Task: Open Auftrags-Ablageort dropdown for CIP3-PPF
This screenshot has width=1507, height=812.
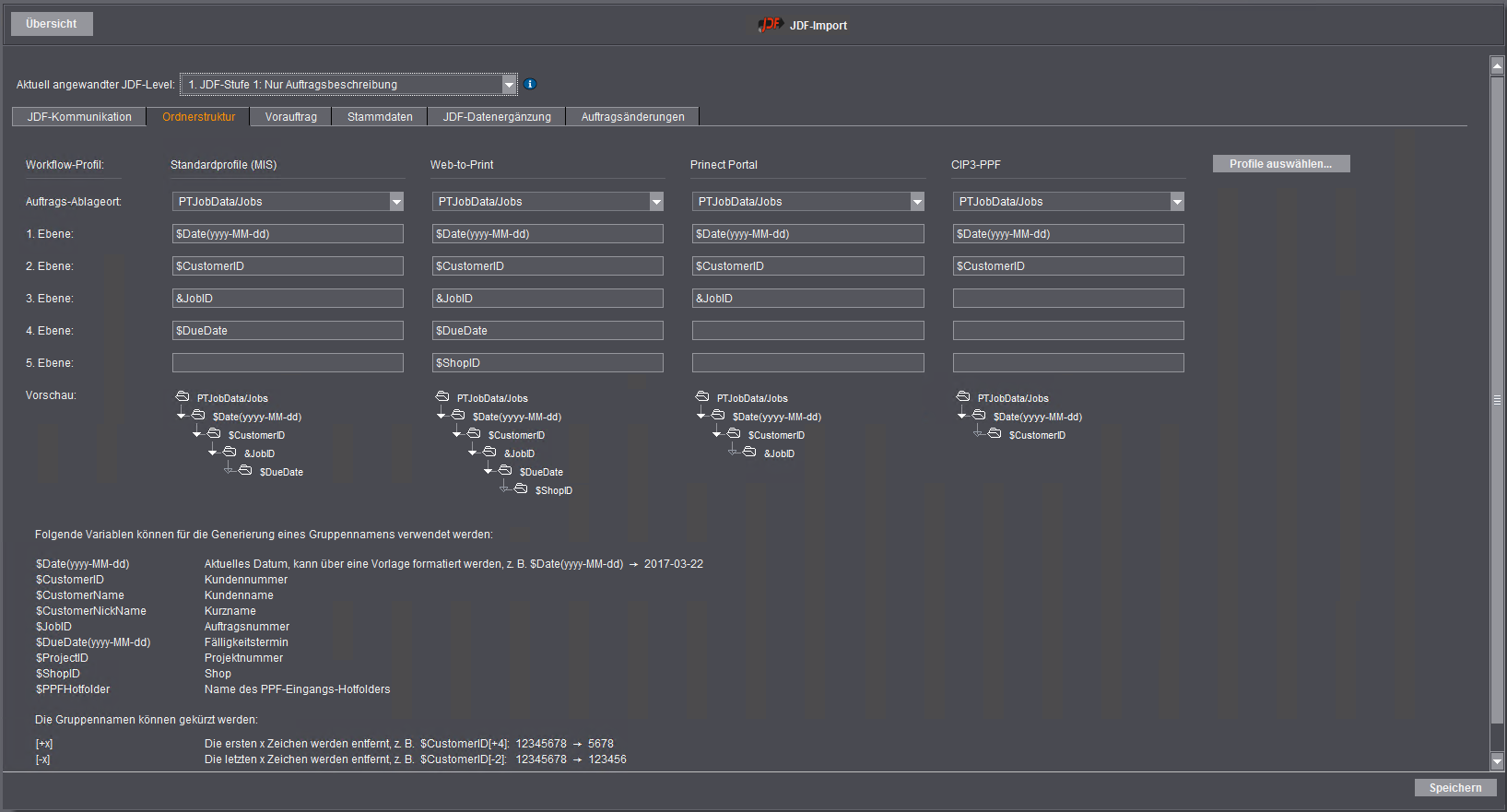Action: pos(1177,202)
